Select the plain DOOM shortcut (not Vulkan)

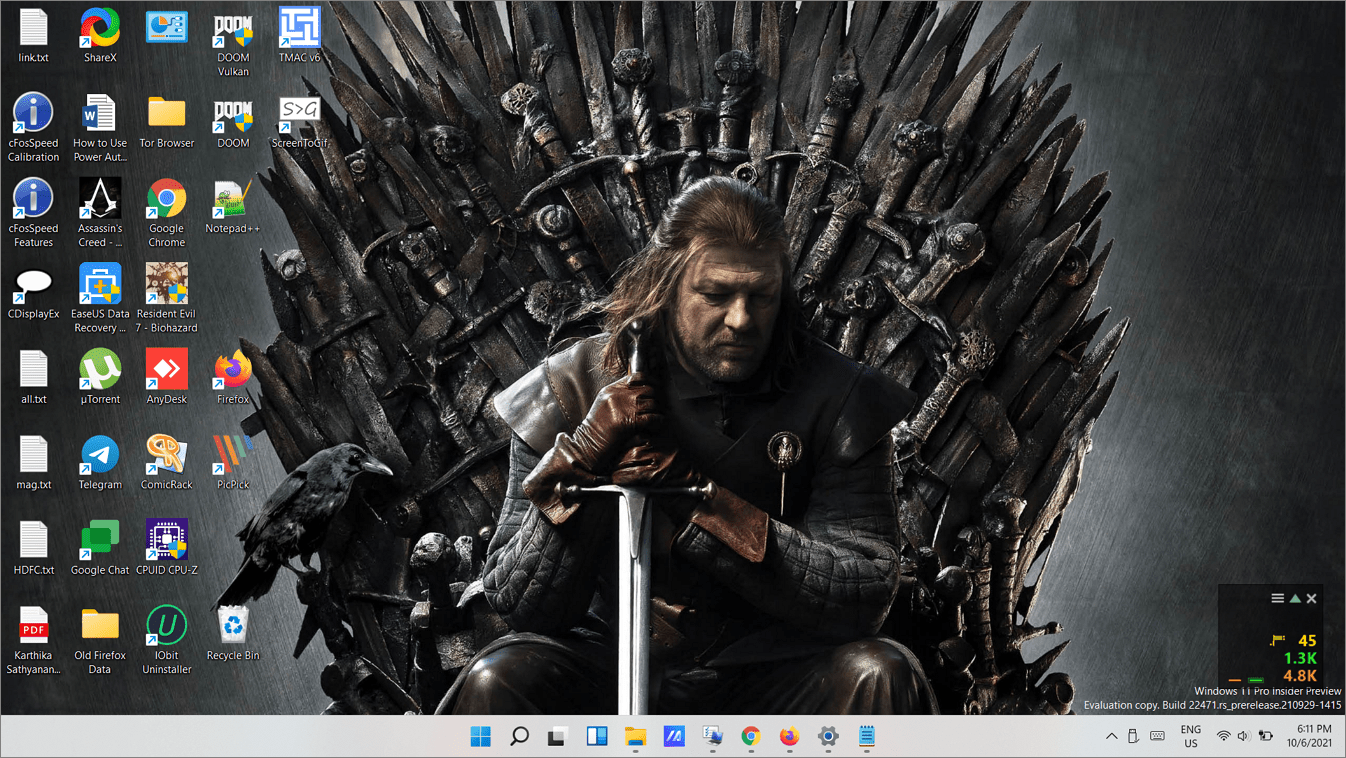coord(233,121)
